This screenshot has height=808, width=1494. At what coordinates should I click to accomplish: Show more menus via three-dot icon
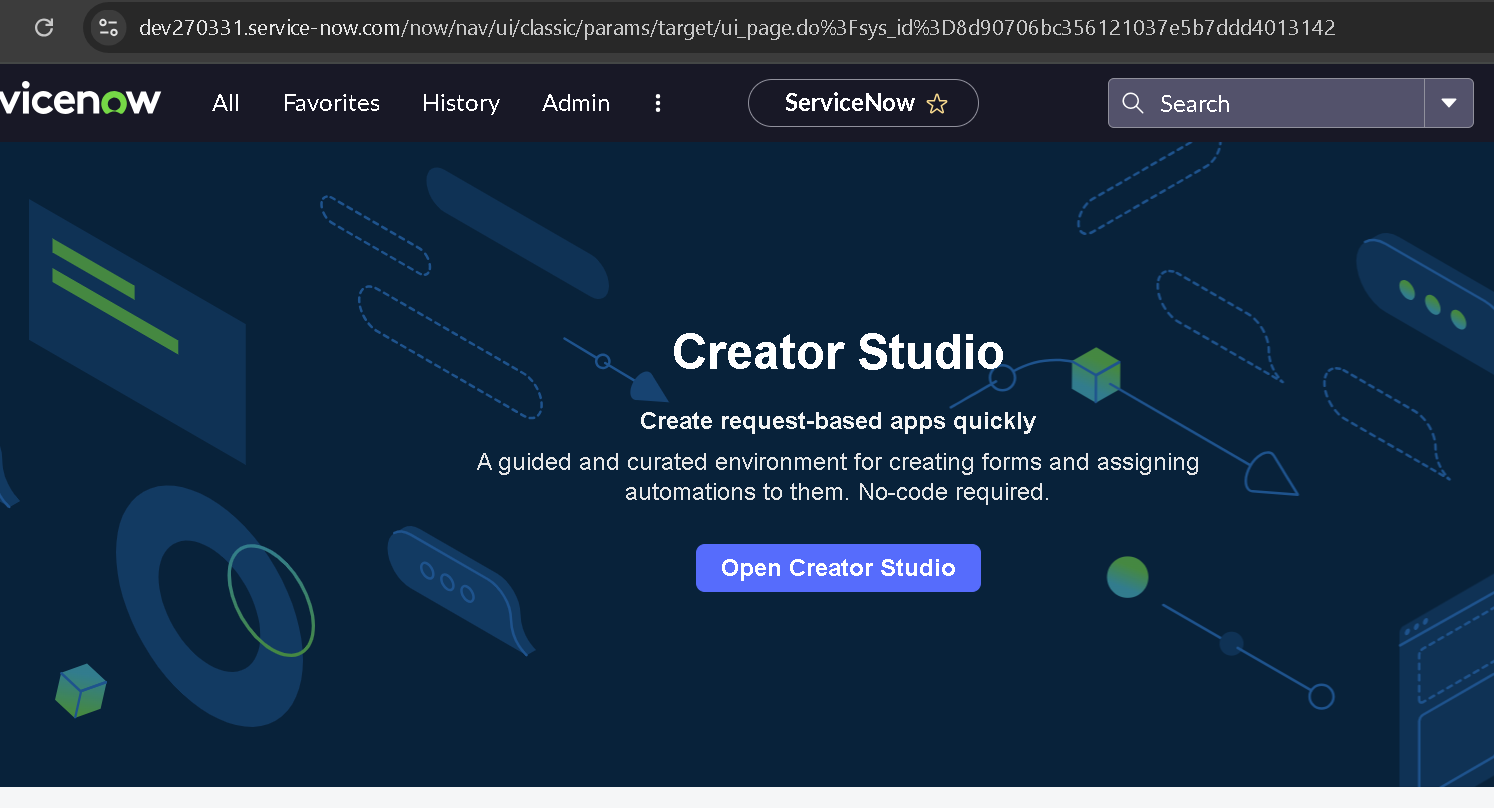click(658, 103)
